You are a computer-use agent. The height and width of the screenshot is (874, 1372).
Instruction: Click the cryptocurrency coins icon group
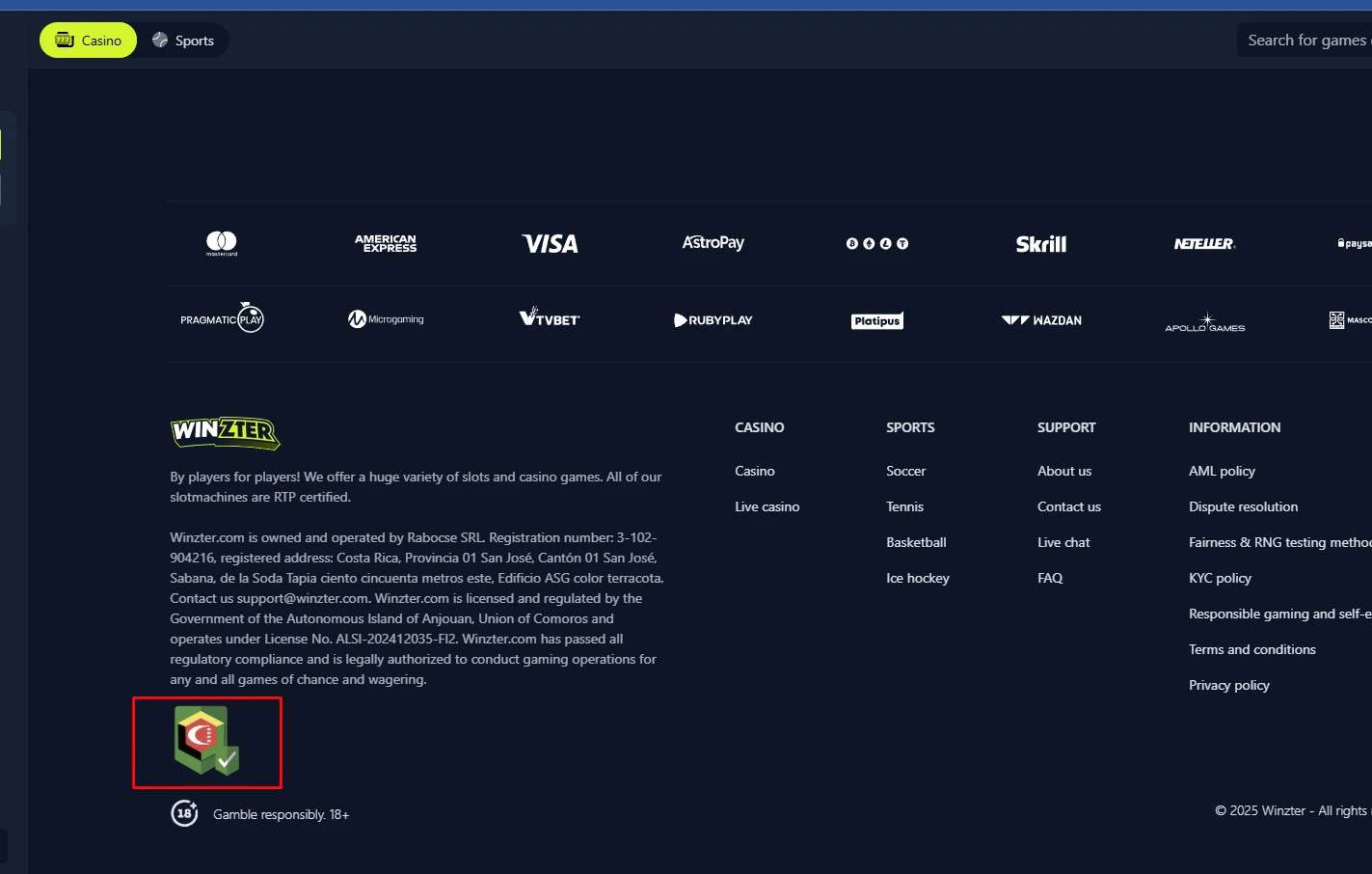coord(877,244)
